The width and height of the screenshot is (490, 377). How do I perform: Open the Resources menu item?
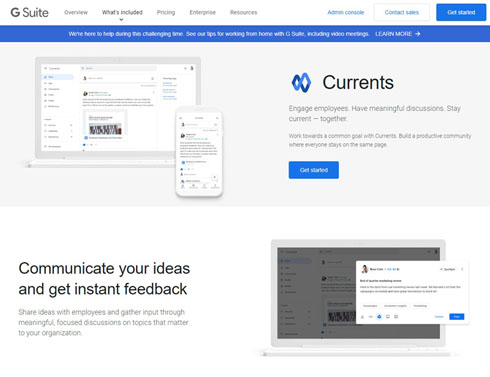pos(244,12)
